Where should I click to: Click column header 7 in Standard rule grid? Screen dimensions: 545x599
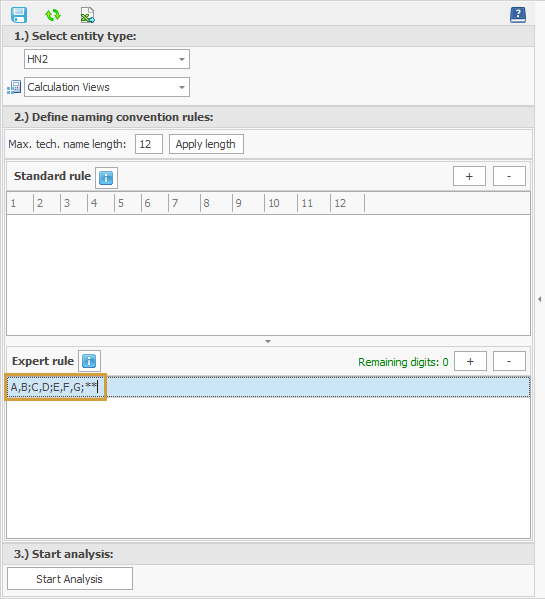pos(184,203)
